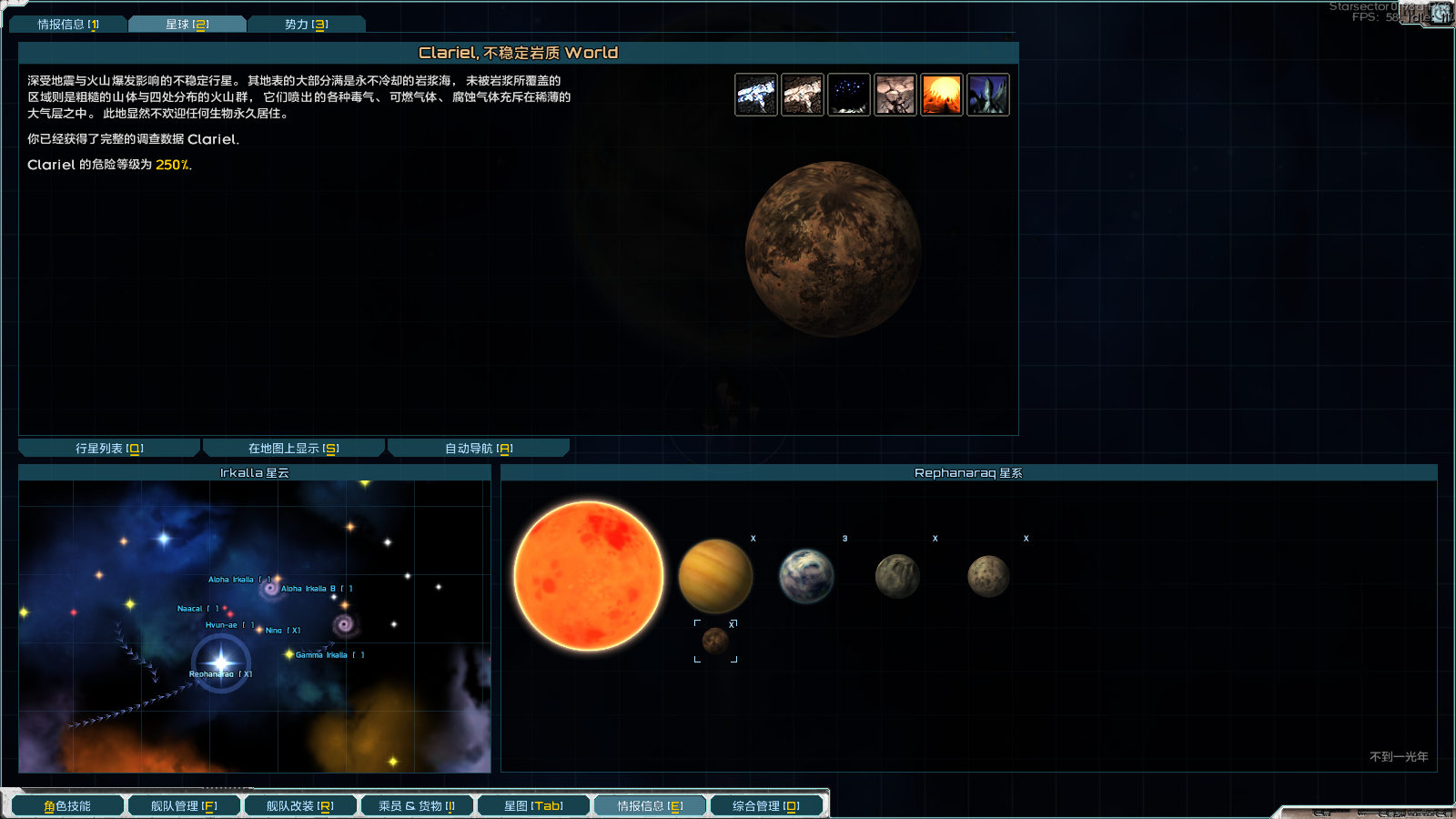Click the tectonic activity condition icon
The height and width of the screenshot is (819, 1456).
[895, 95]
